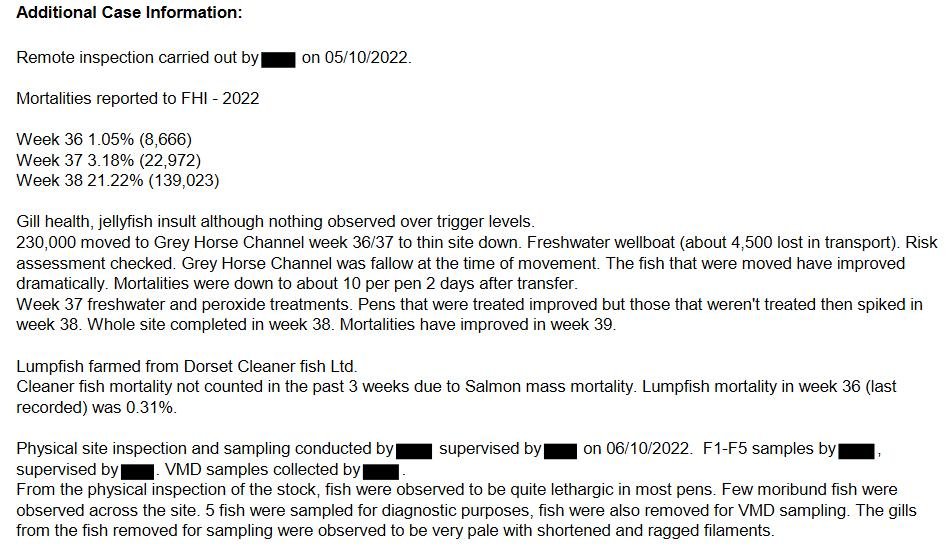This screenshot has width=947, height=556.
Task: Click 'Mortalities reported to FHI - 2022' line
Action: pyautogui.click(x=138, y=98)
